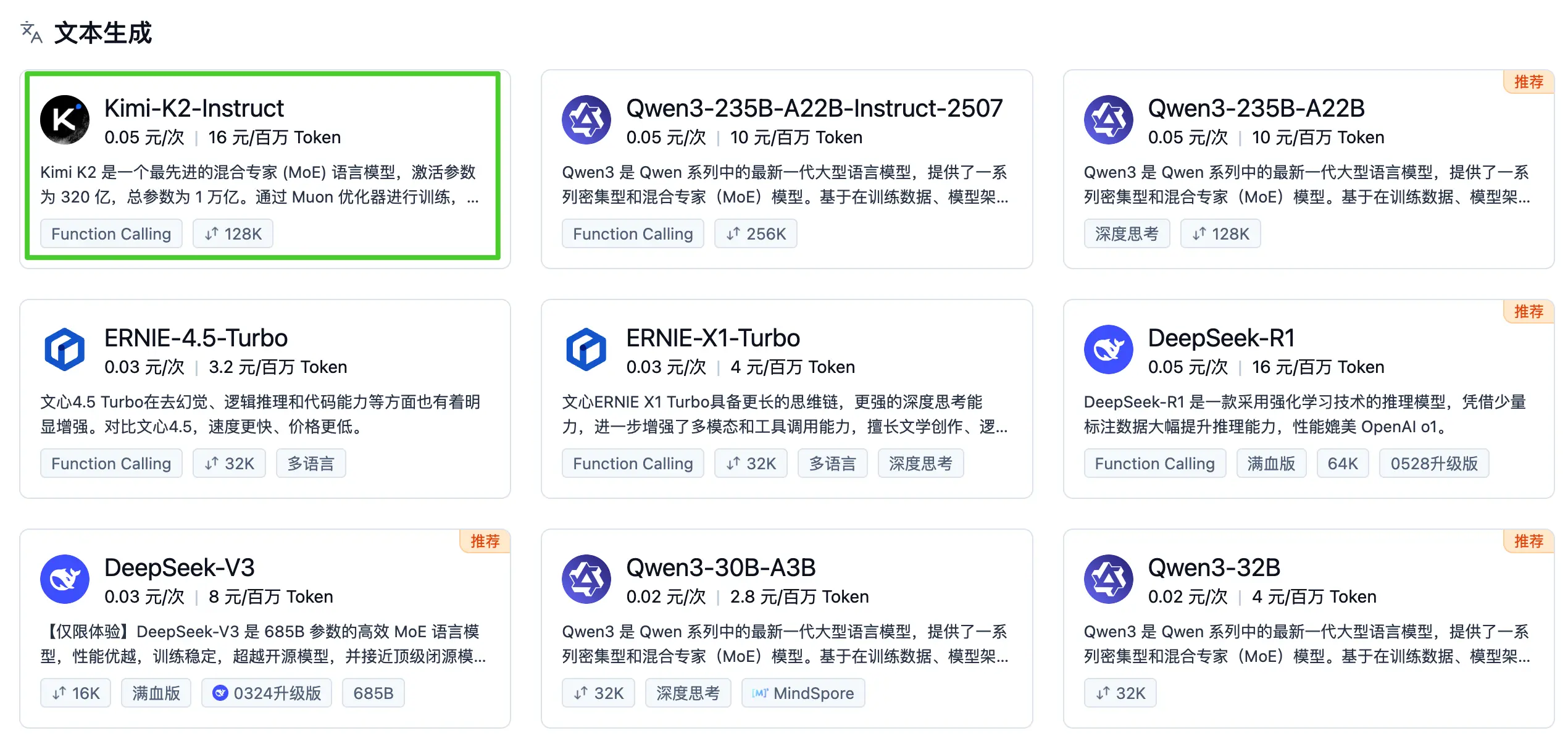Screen dimensions: 1568x736
Task: Click the Qwen3-32B logo icon
Action: pyautogui.click(x=1109, y=579)
